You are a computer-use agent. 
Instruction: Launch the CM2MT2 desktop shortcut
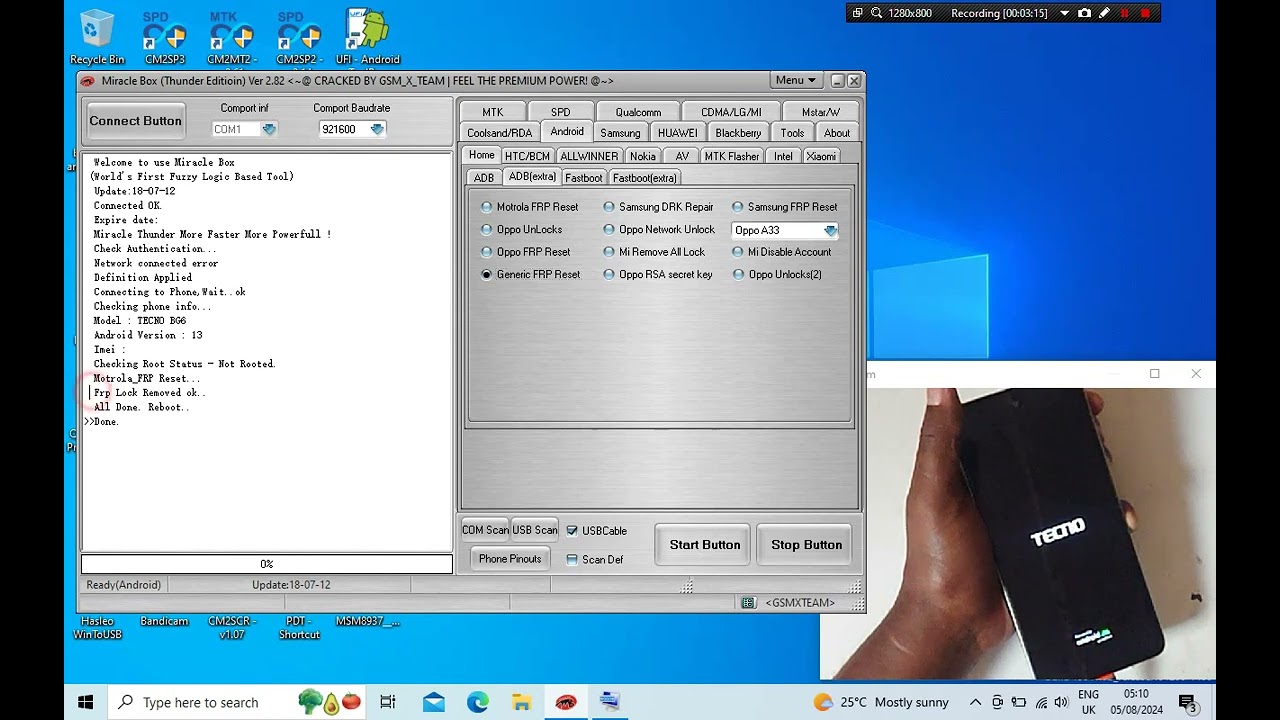tap(232, 37)
